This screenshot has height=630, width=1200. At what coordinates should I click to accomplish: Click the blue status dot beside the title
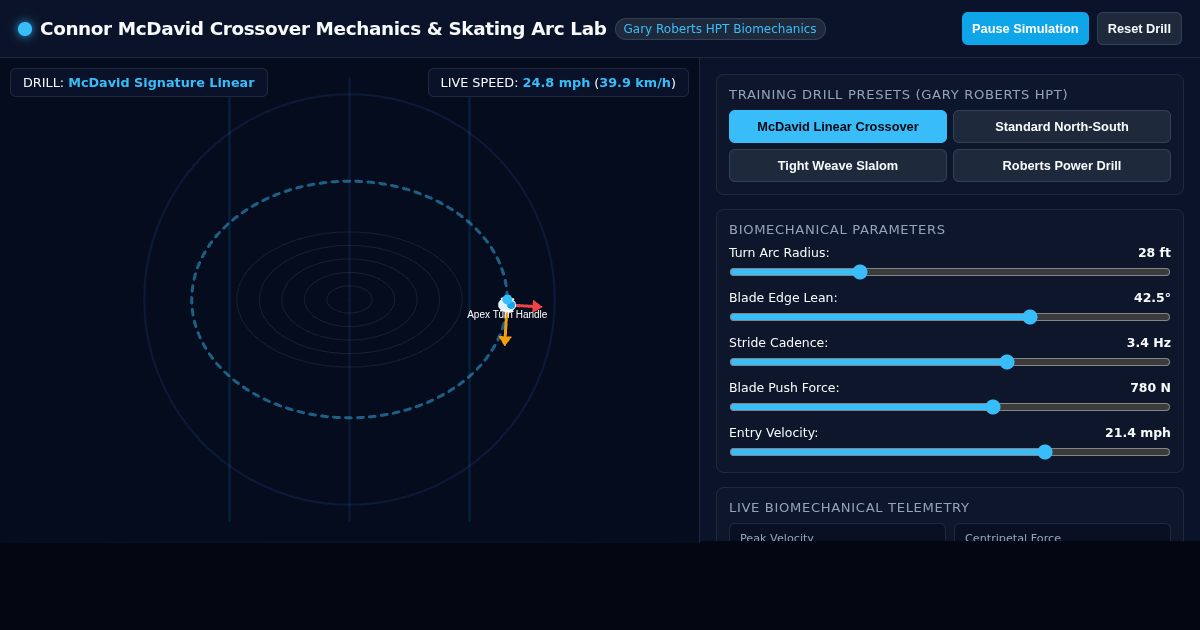tap(25, 29)
